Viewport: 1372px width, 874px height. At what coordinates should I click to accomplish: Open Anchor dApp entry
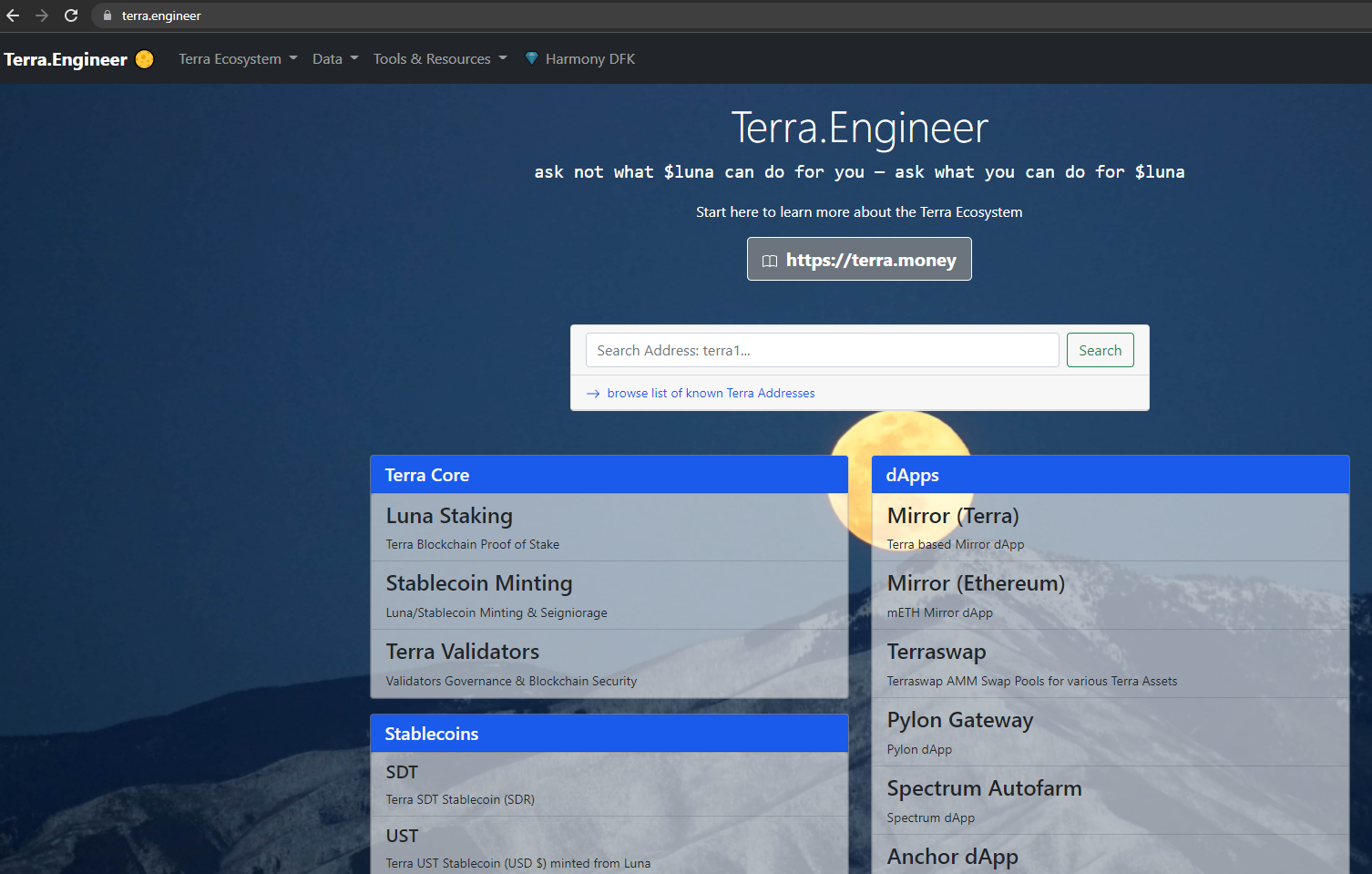point(1111,855)
